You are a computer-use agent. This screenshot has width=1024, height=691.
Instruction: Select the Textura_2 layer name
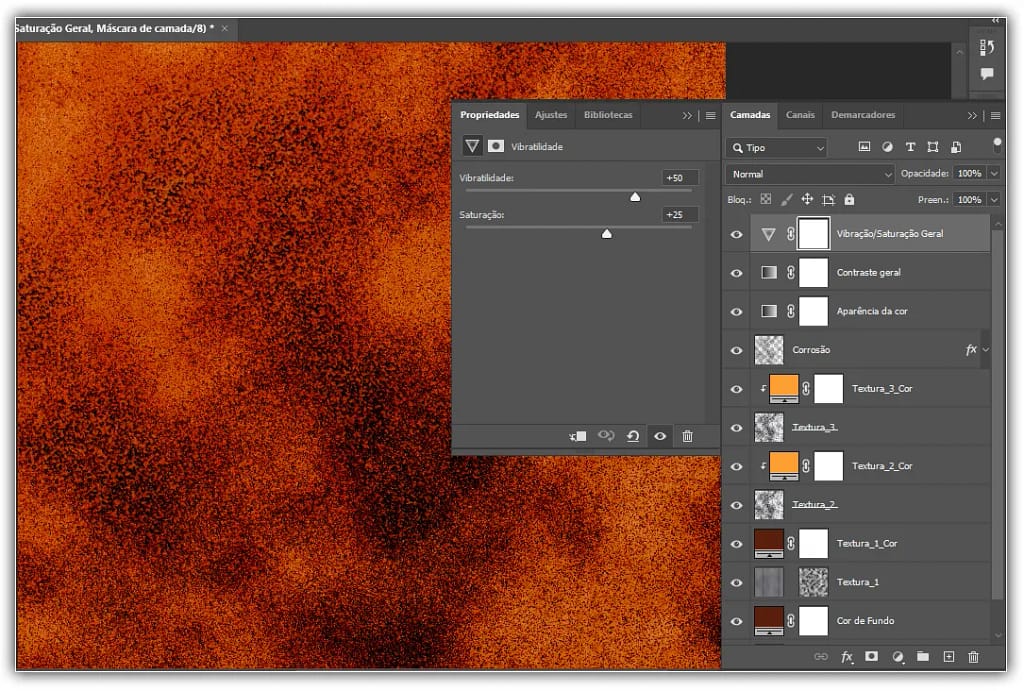pyautogui.click(x=814, y=504)
